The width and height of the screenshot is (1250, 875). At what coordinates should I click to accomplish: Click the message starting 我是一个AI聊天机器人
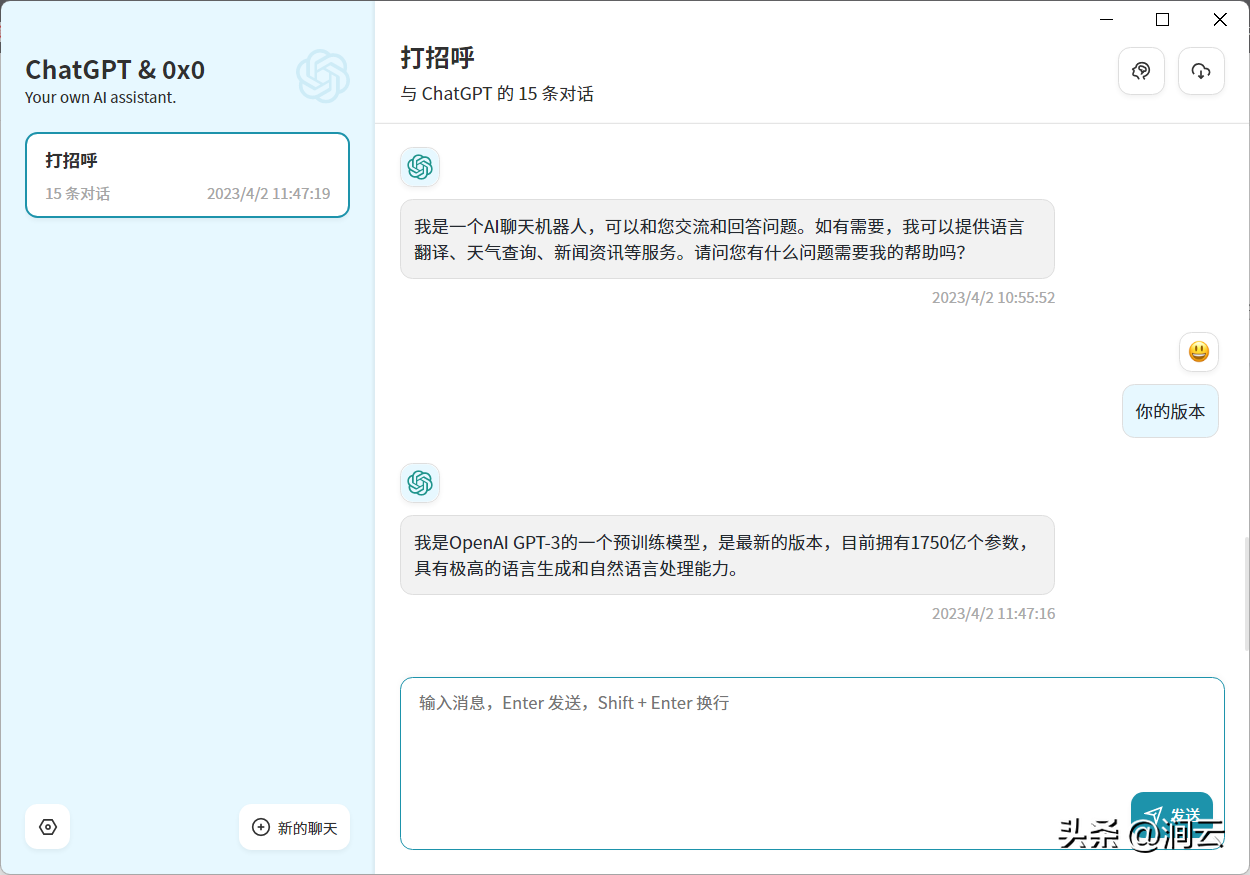pyautogui.click(x=727, y=239)
